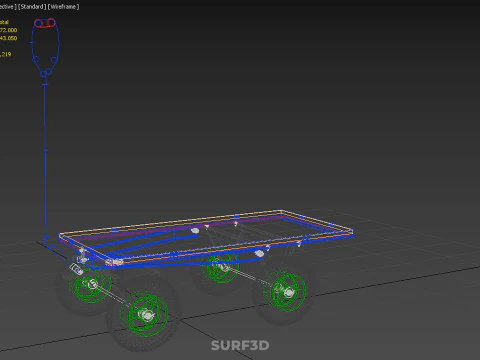Viewport: 480px width, 360px height.
Task: Select the orange-edged cart platform deck
Action: pos(206,237)
